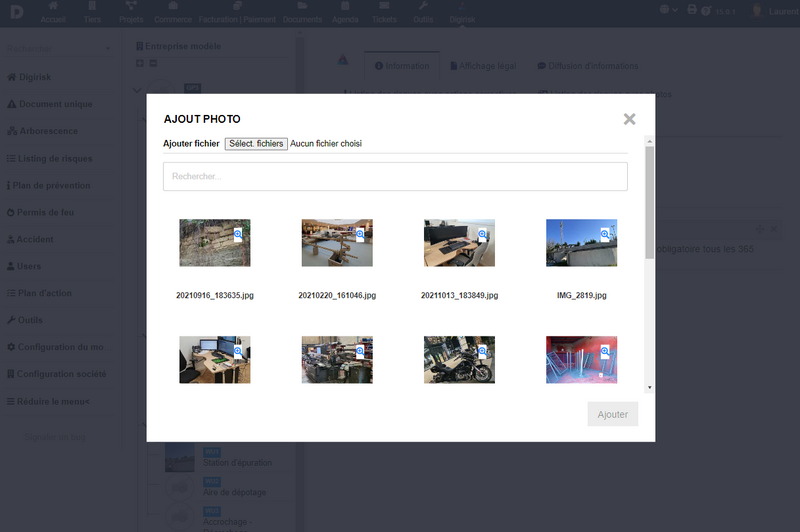The height and width of the screenshot is (532, 800).
Task: Zoom magnifier on desk with monitors photo
Action: [x=238, y=351]
